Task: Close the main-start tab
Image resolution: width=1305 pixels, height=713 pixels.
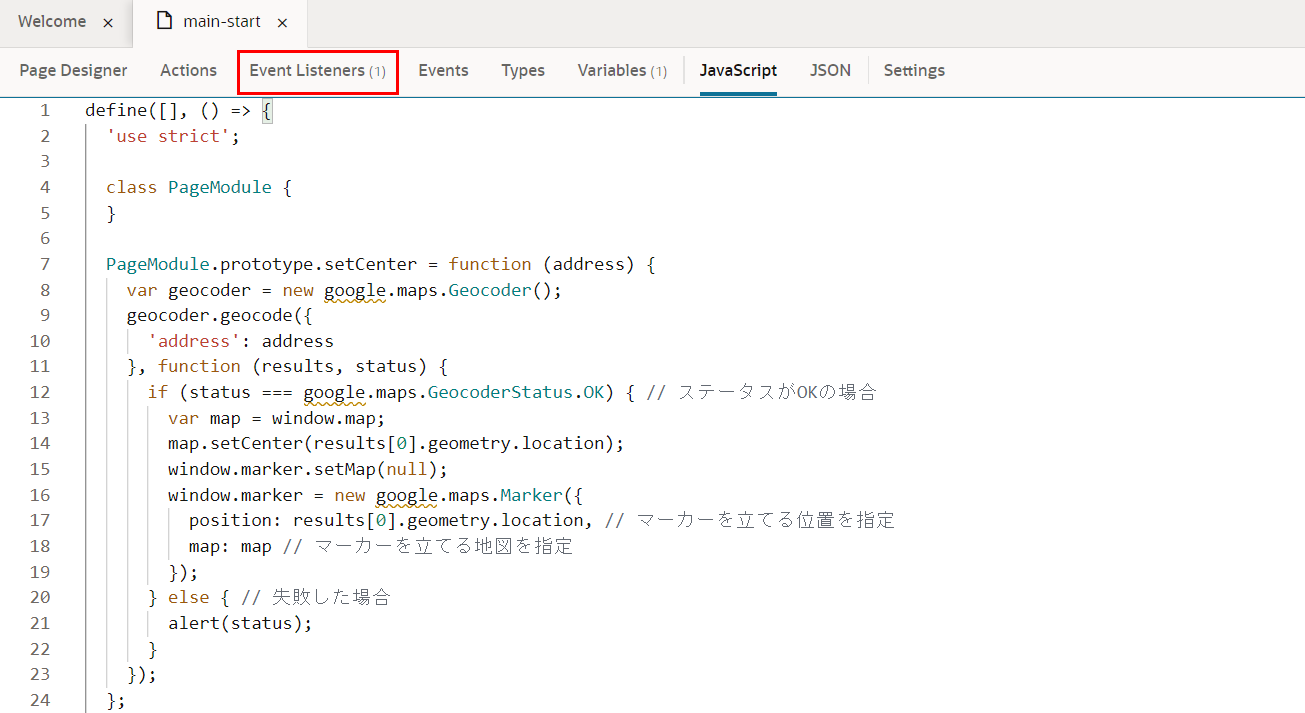Action: tap(282, 22)
